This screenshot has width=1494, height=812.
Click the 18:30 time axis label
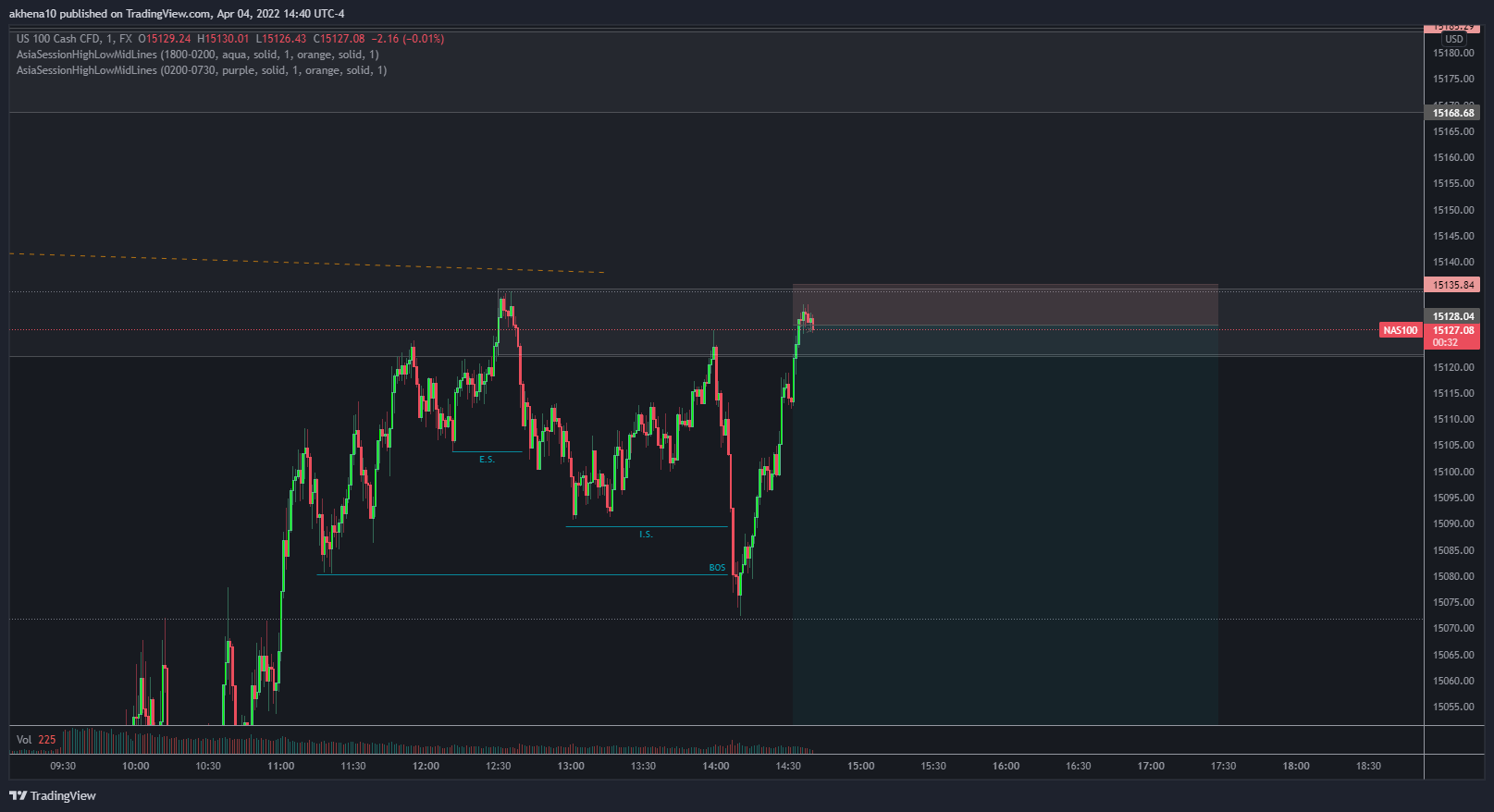1368,766
